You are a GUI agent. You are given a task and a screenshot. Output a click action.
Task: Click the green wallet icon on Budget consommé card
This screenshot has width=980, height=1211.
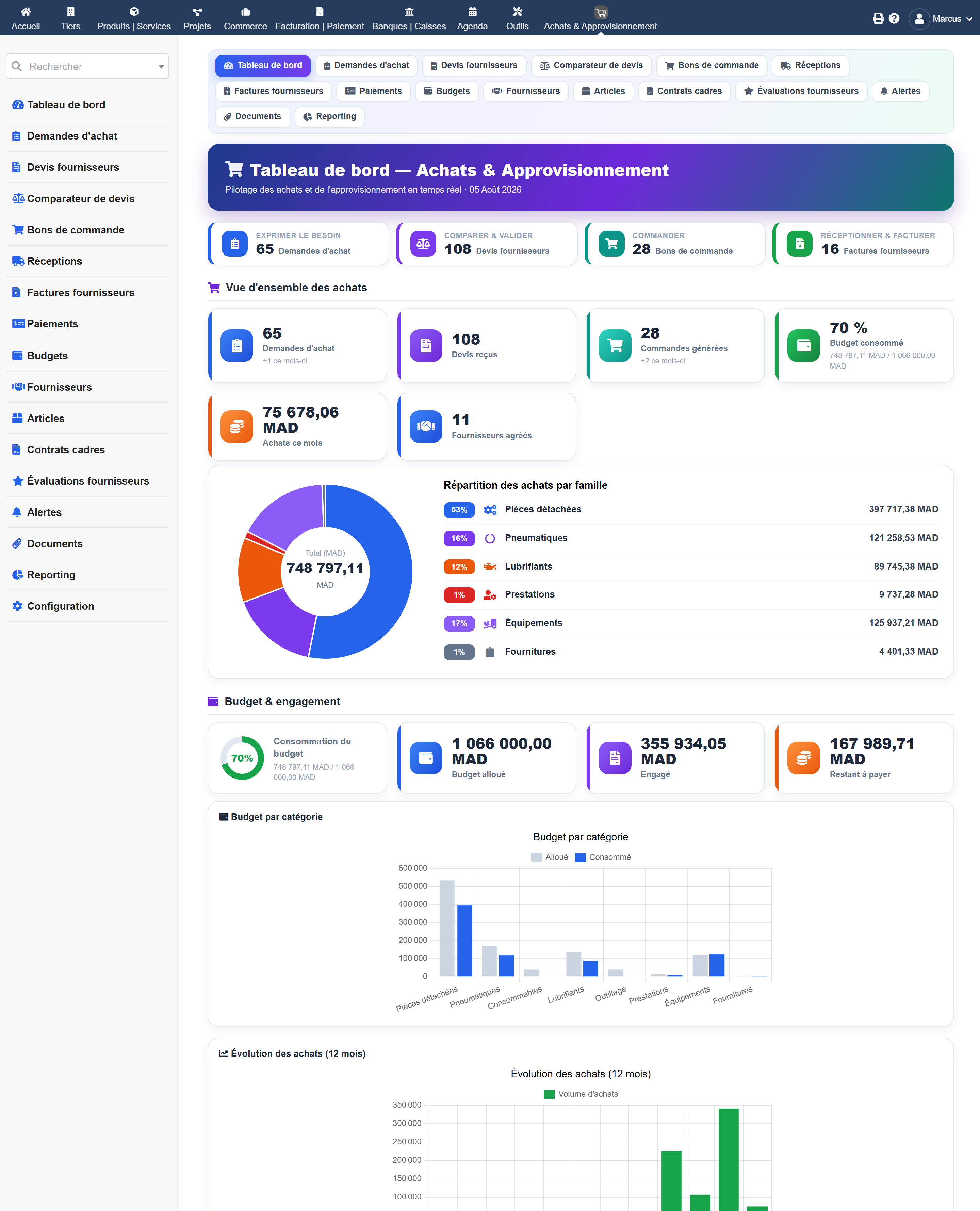(803, 345)
